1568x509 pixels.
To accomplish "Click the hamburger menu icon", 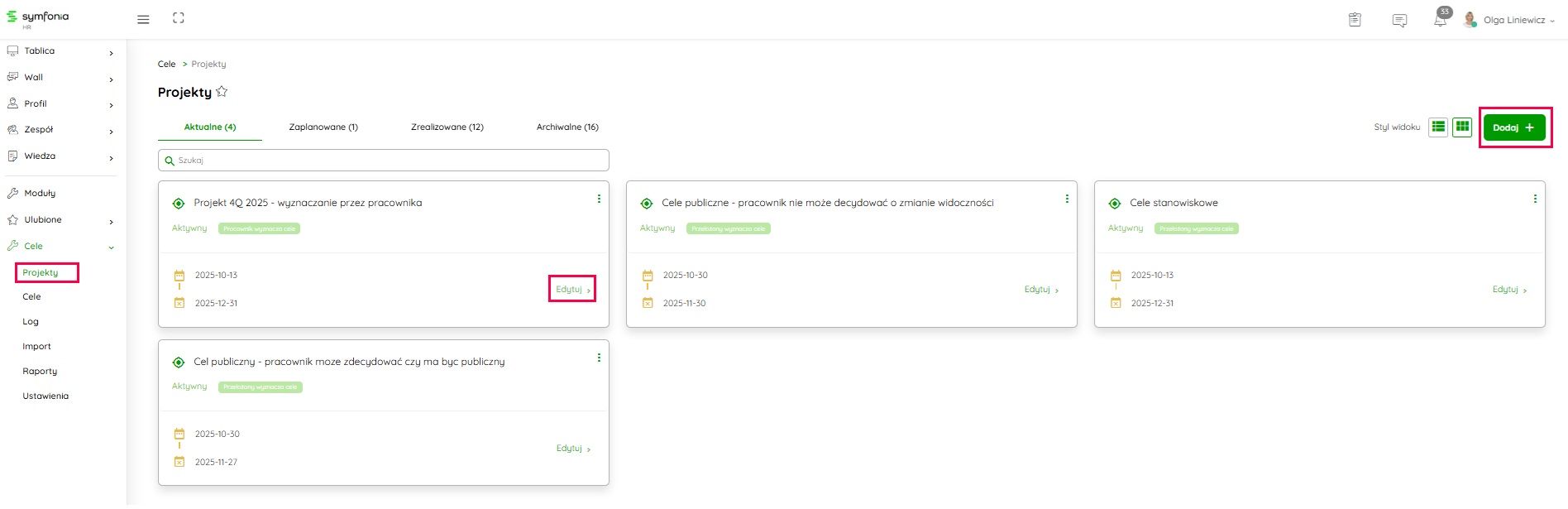I will coord(143,19).
